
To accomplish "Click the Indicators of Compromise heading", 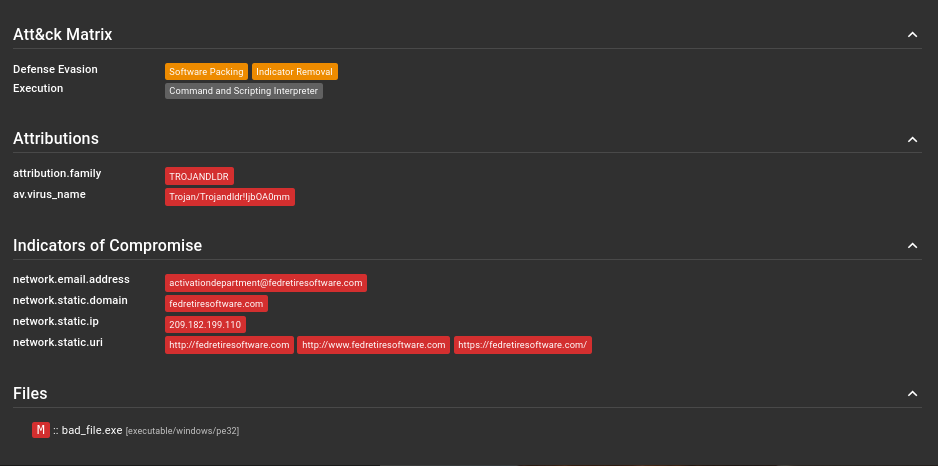I will pyautogui.click(x=108, y=245).
